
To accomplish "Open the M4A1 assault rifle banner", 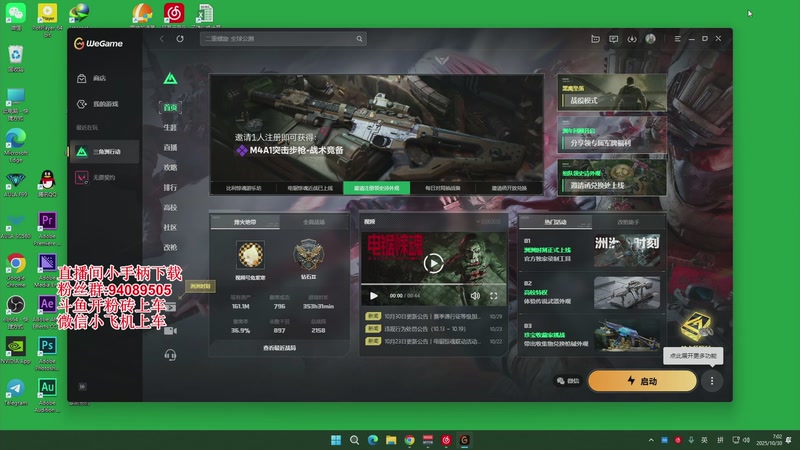I will pyautogui.click(x=377, y=128).
